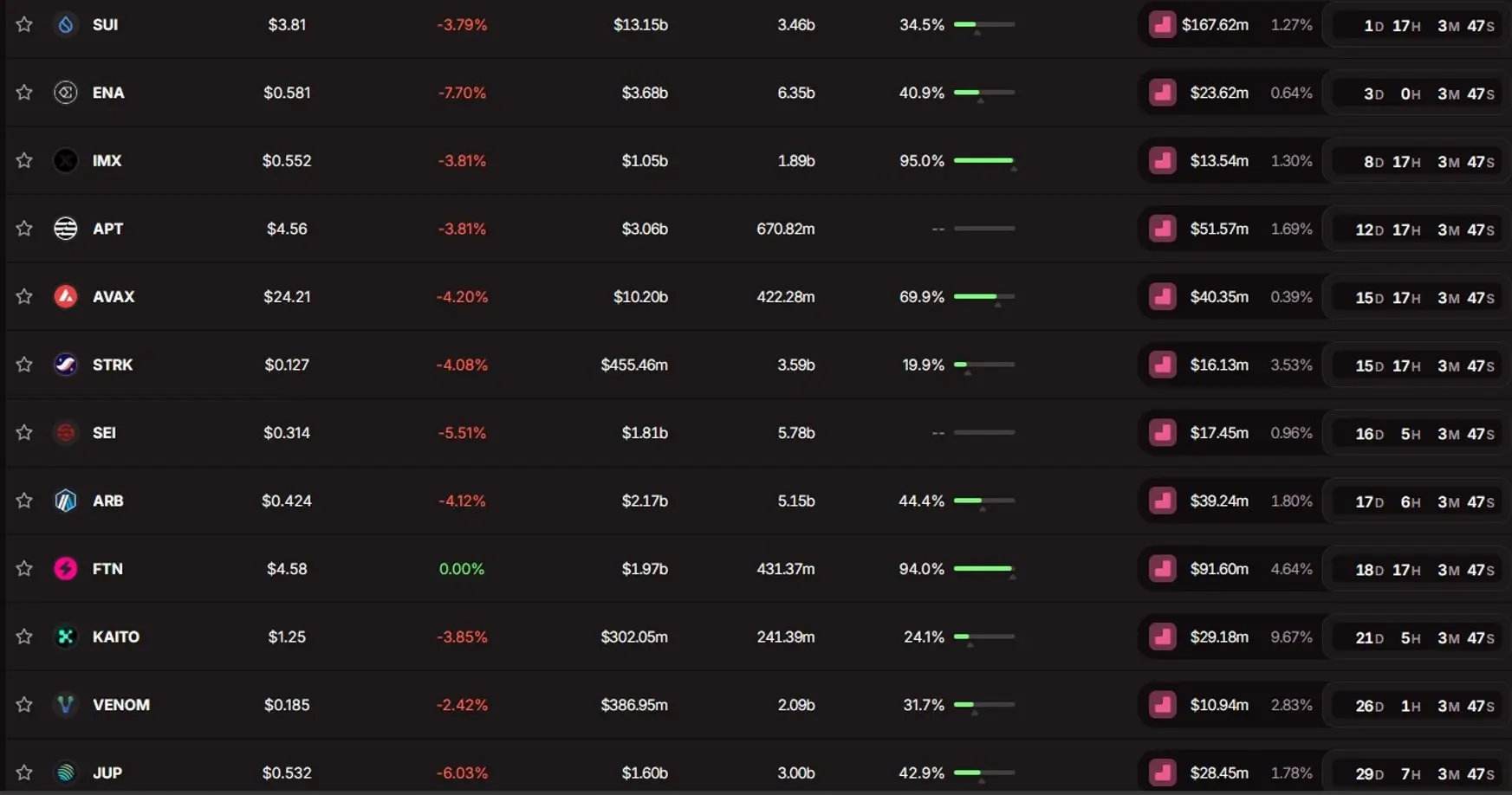Click the ARB coin logo icon
The width and height of the screenshot is (1512, 795).
(66, 501)
